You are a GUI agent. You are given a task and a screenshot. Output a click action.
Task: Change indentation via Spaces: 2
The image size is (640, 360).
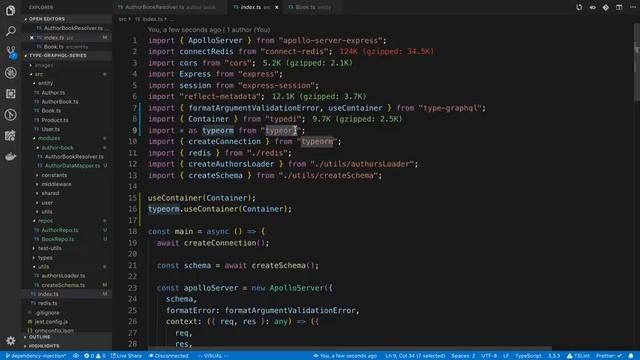click(463, 356)
